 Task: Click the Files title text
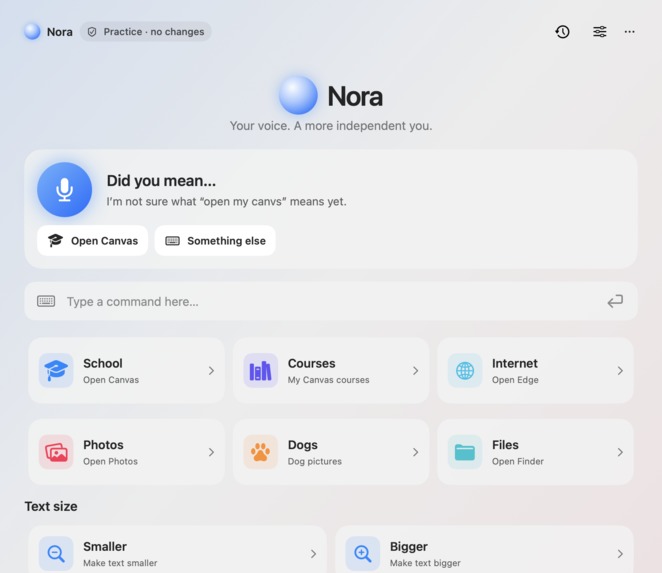(505, 445)
